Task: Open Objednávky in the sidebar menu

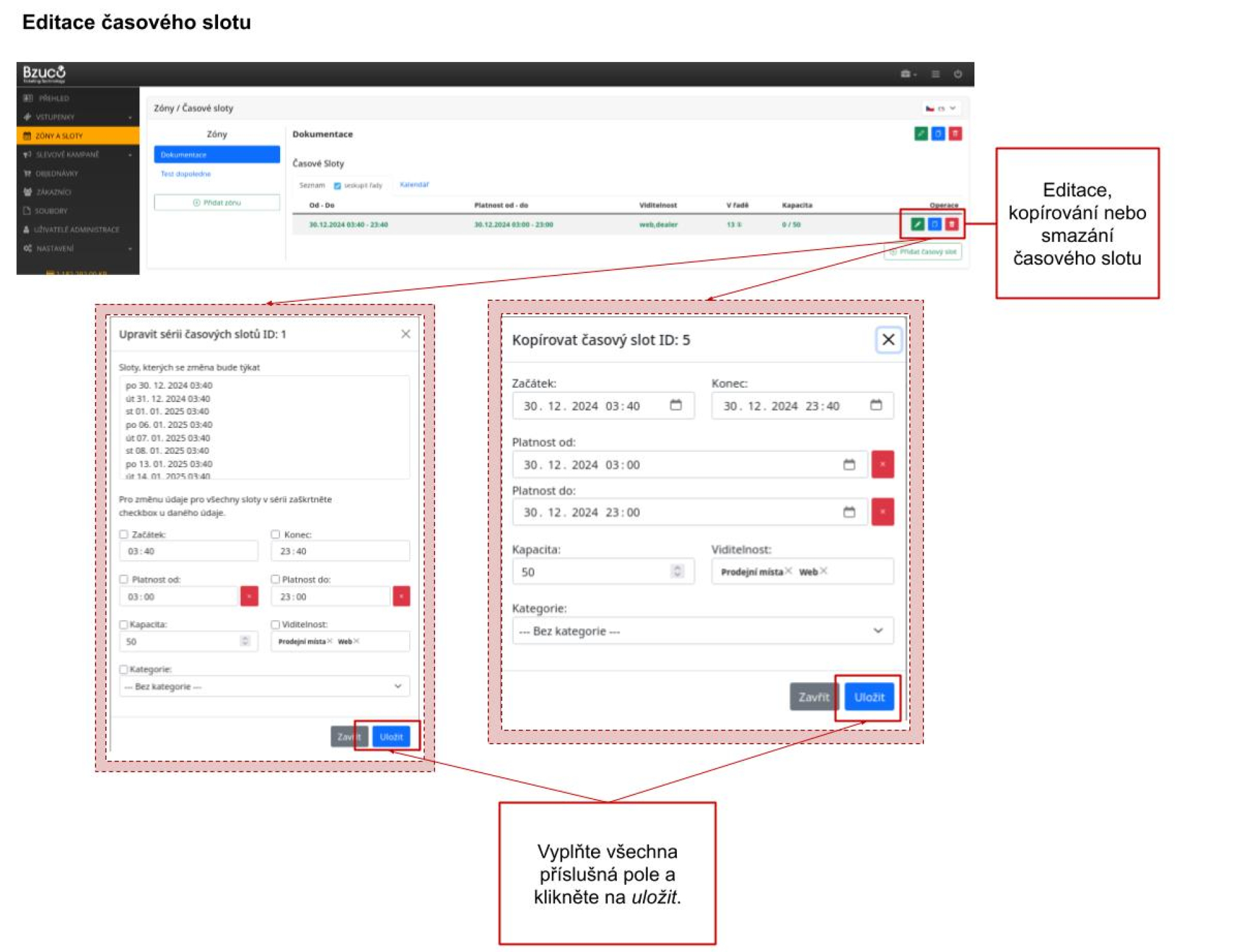Action: click(x=56, y=174)
